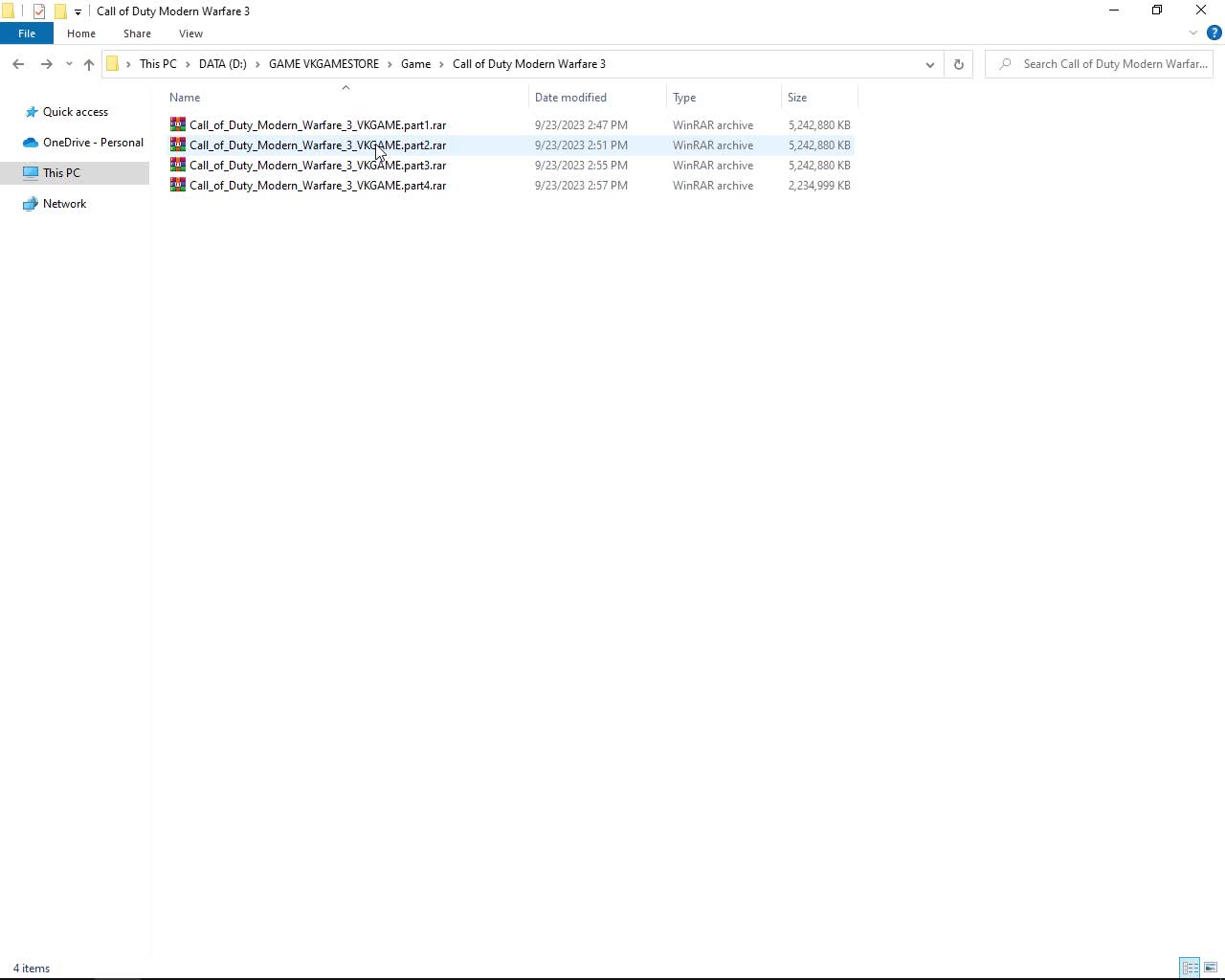Expand the Forward button recent locations chevron

click(68, 64)
